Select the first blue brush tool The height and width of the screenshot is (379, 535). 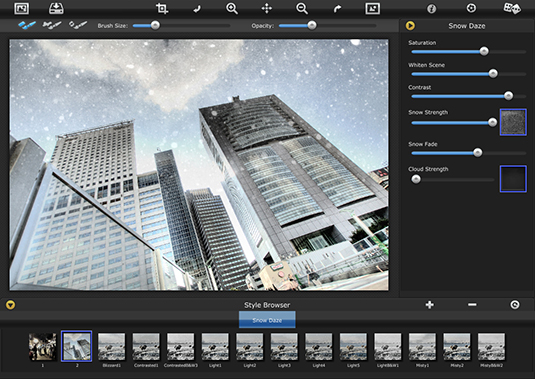[x=27, y=25]
